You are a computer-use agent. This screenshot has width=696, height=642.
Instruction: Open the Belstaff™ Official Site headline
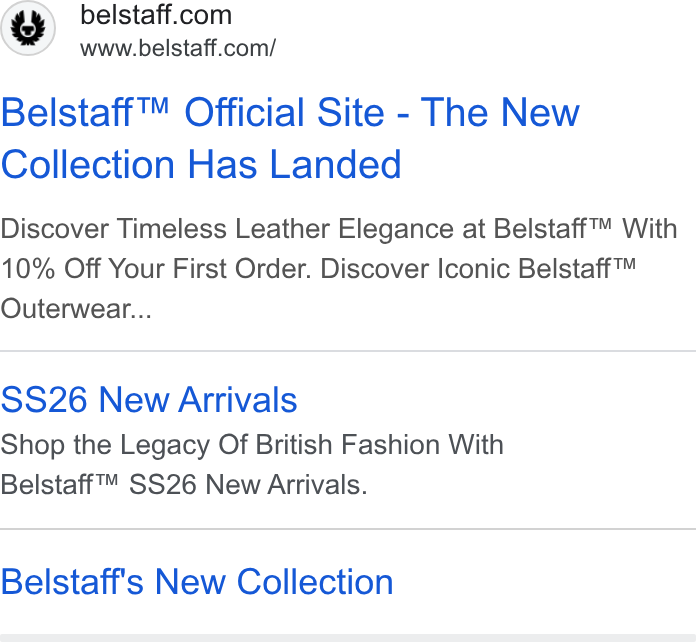(x=290, y=138)
